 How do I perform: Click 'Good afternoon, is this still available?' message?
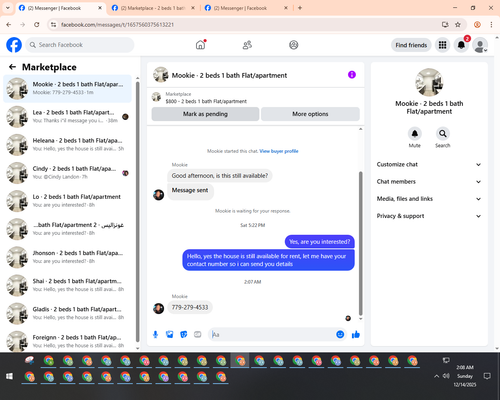click(x=220, y=176)
